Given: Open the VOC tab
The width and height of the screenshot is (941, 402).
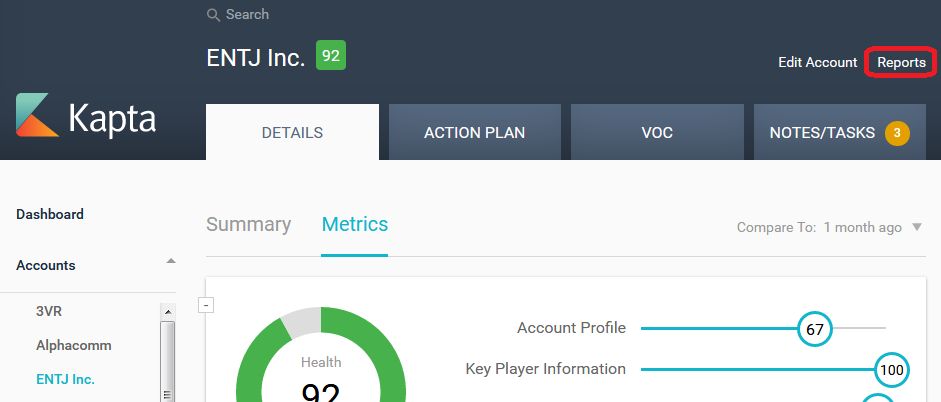Looking at the screenshot, I should click(x=657, y=132).
